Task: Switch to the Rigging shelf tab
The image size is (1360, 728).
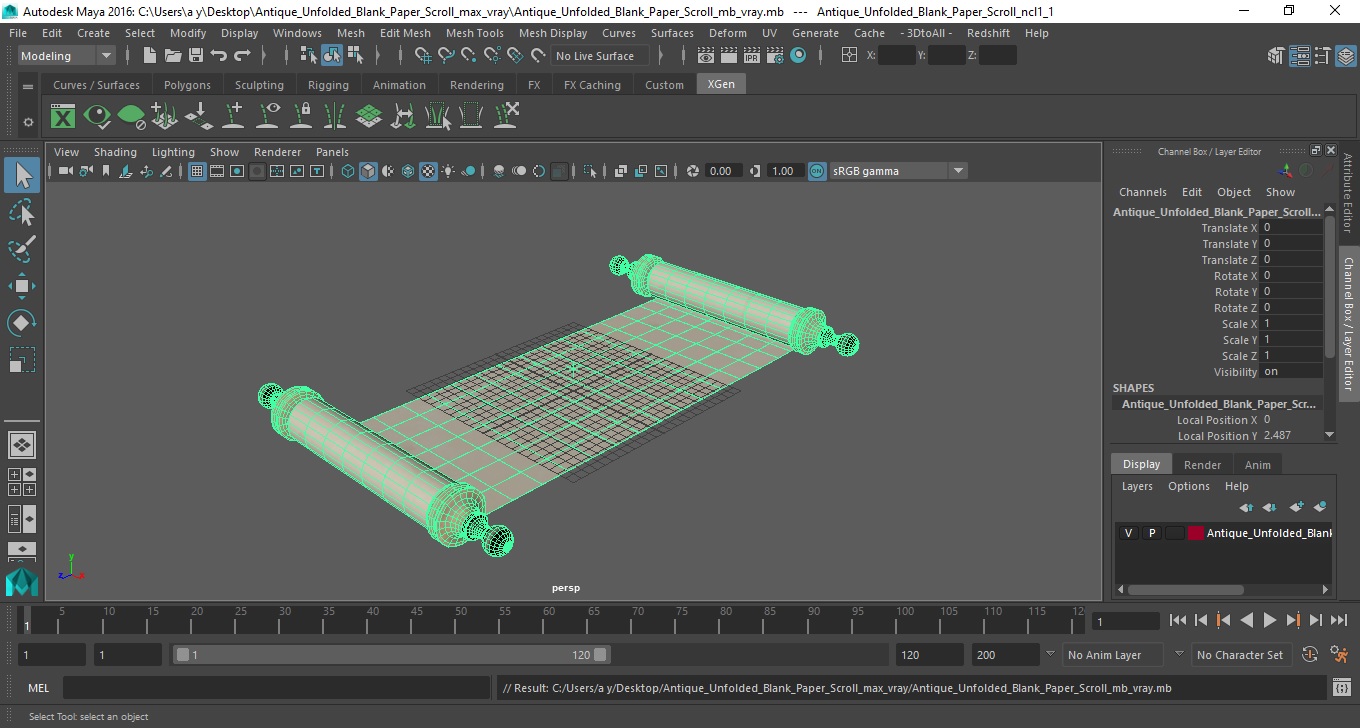Action: (328, 85)
